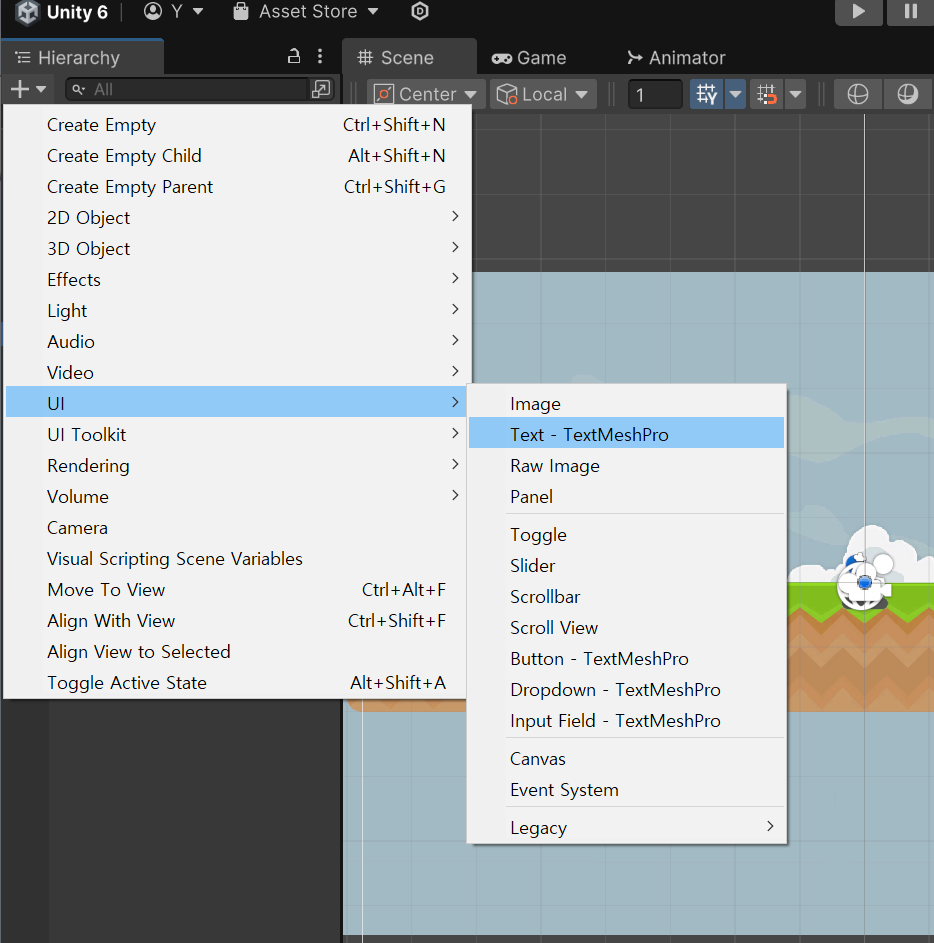The height and width of the screenshot is (943, 934).
Task: Create a UI Slider
Action: point(626,566)
